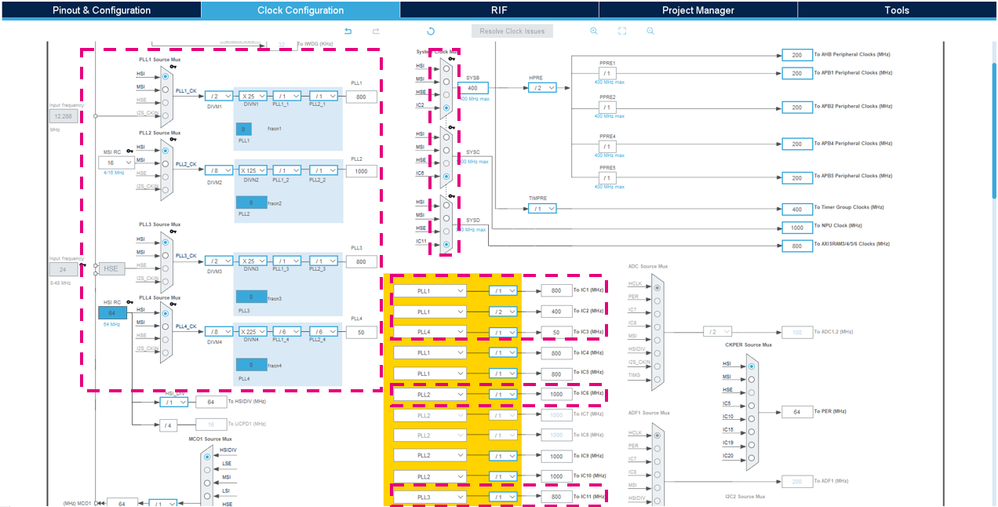Click the undo arrow in the toolbar
Screen dimensions: 998x507
click(348, 31)
